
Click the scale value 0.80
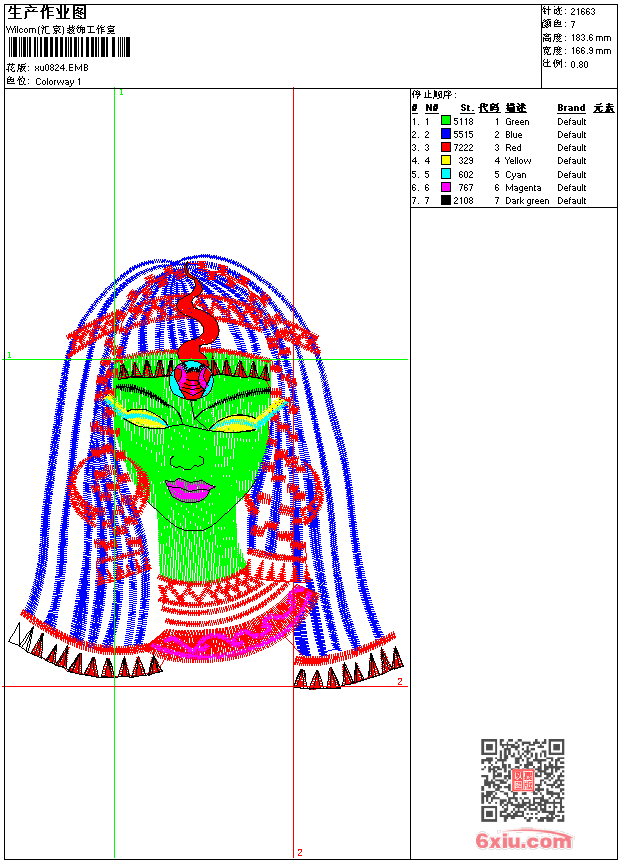[x=579, y=64]
